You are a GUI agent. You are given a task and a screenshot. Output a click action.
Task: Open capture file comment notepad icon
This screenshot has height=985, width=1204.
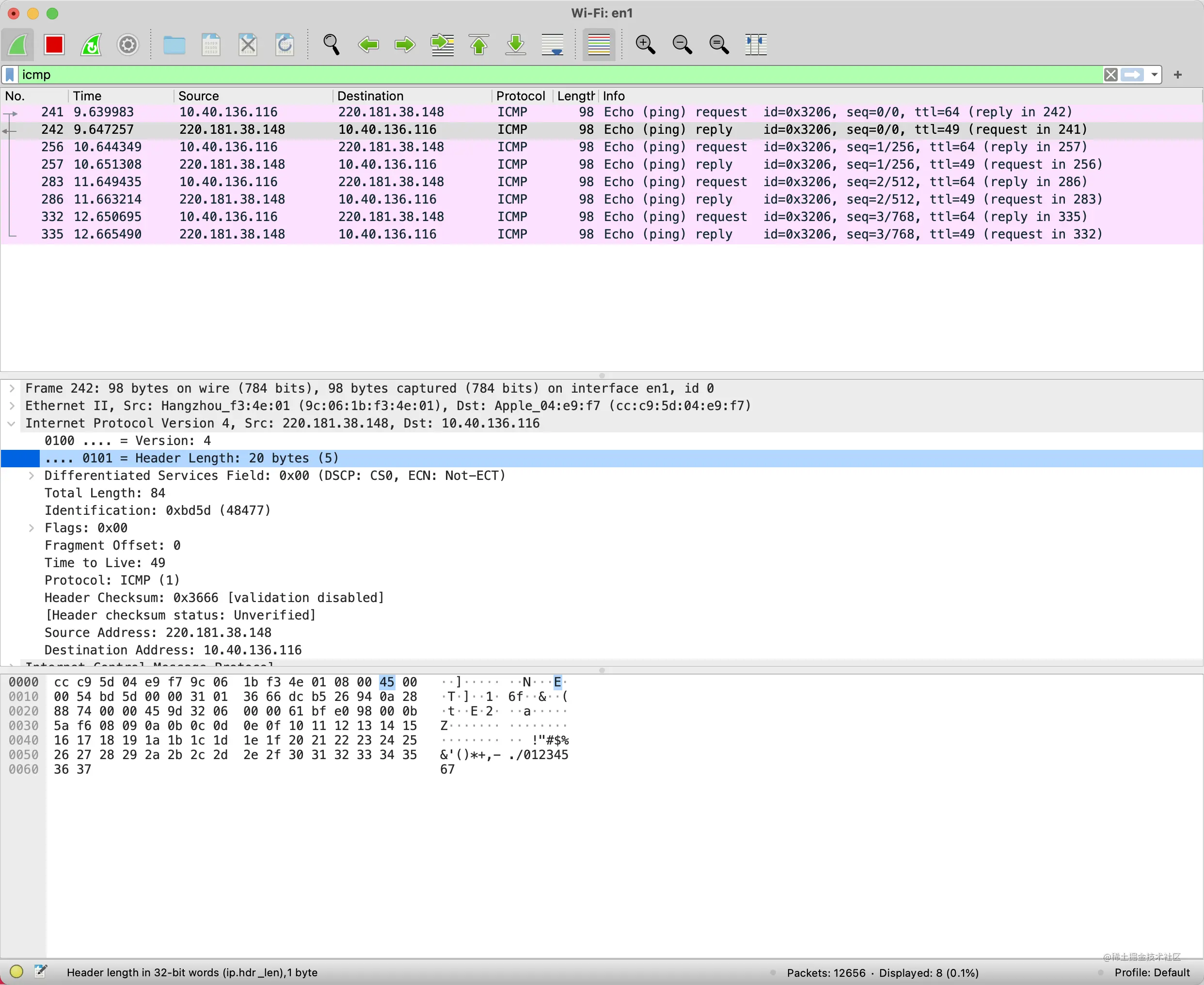(41, 972)
